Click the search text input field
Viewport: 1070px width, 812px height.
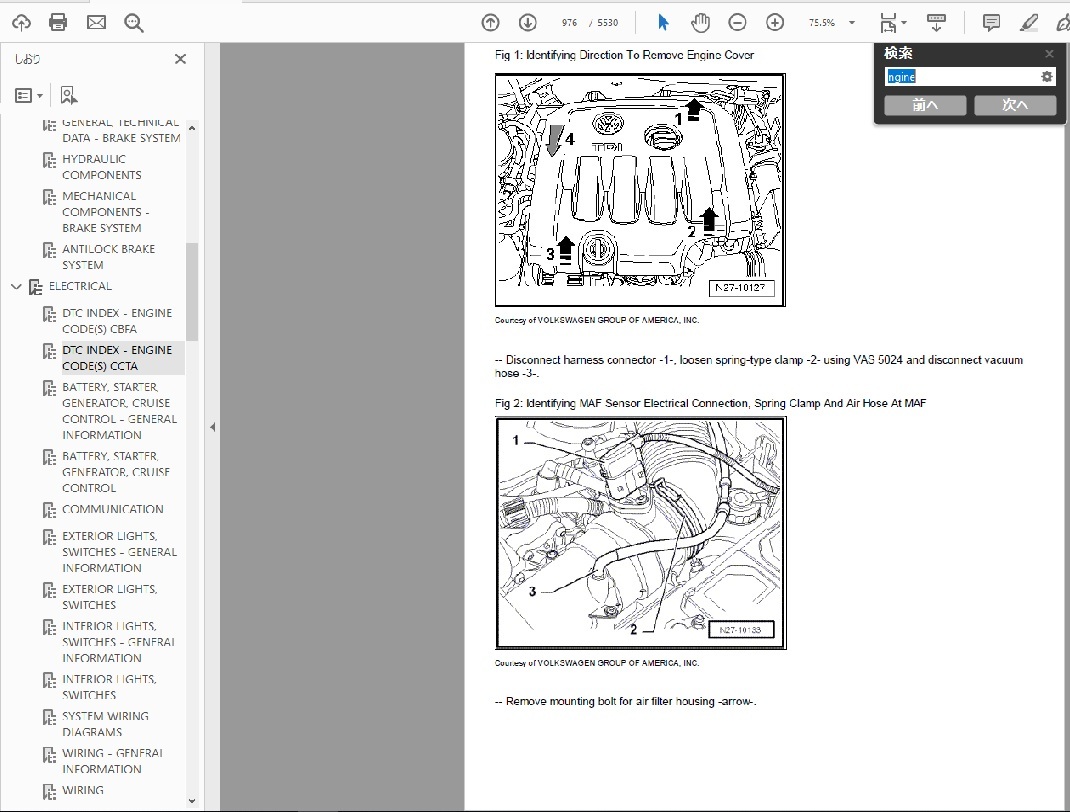(961, 77)
